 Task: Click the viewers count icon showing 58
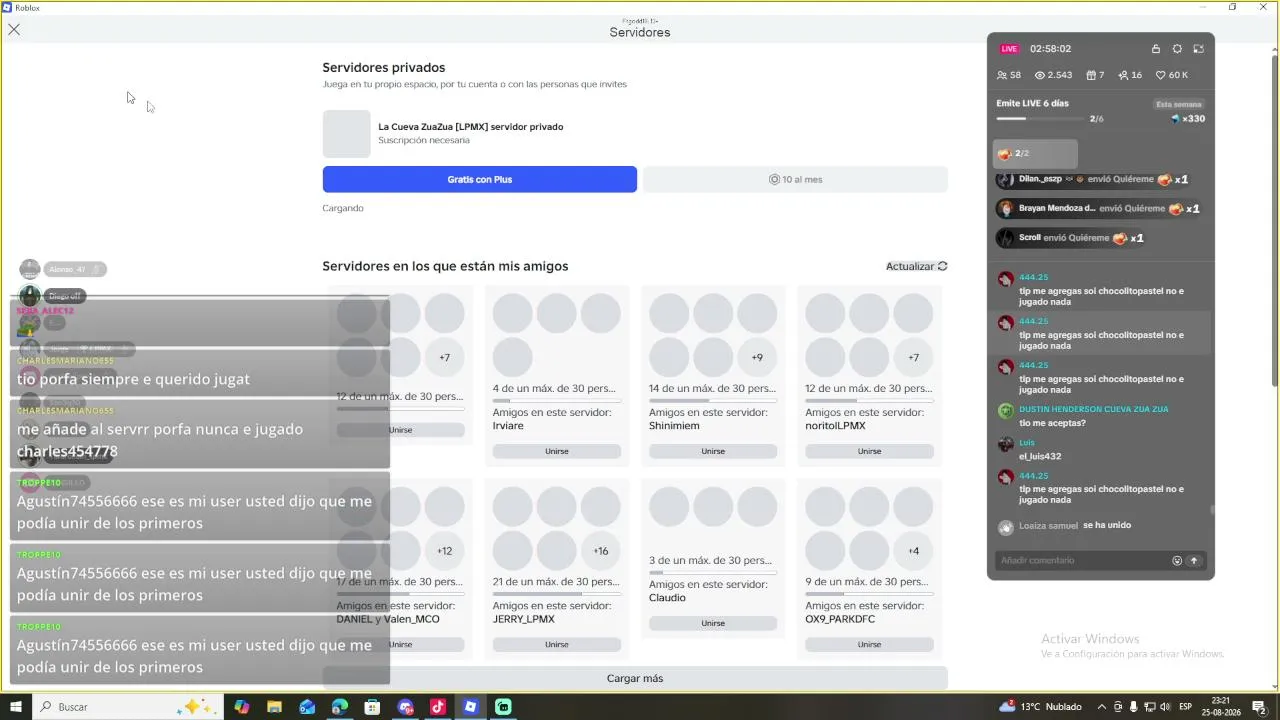pyautogui.click(x=1002, y=75)
